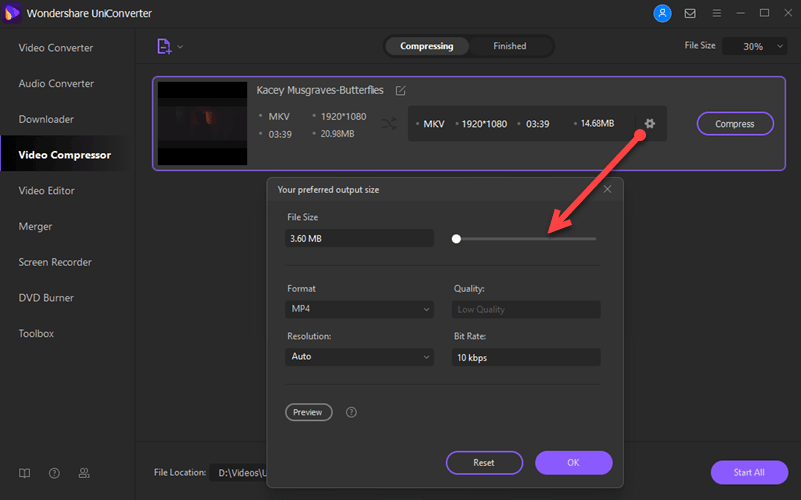The width and height of the screenshot is (801, 500).
Task: Open the hamburger menu in title bar
Action: coord(717,13)
